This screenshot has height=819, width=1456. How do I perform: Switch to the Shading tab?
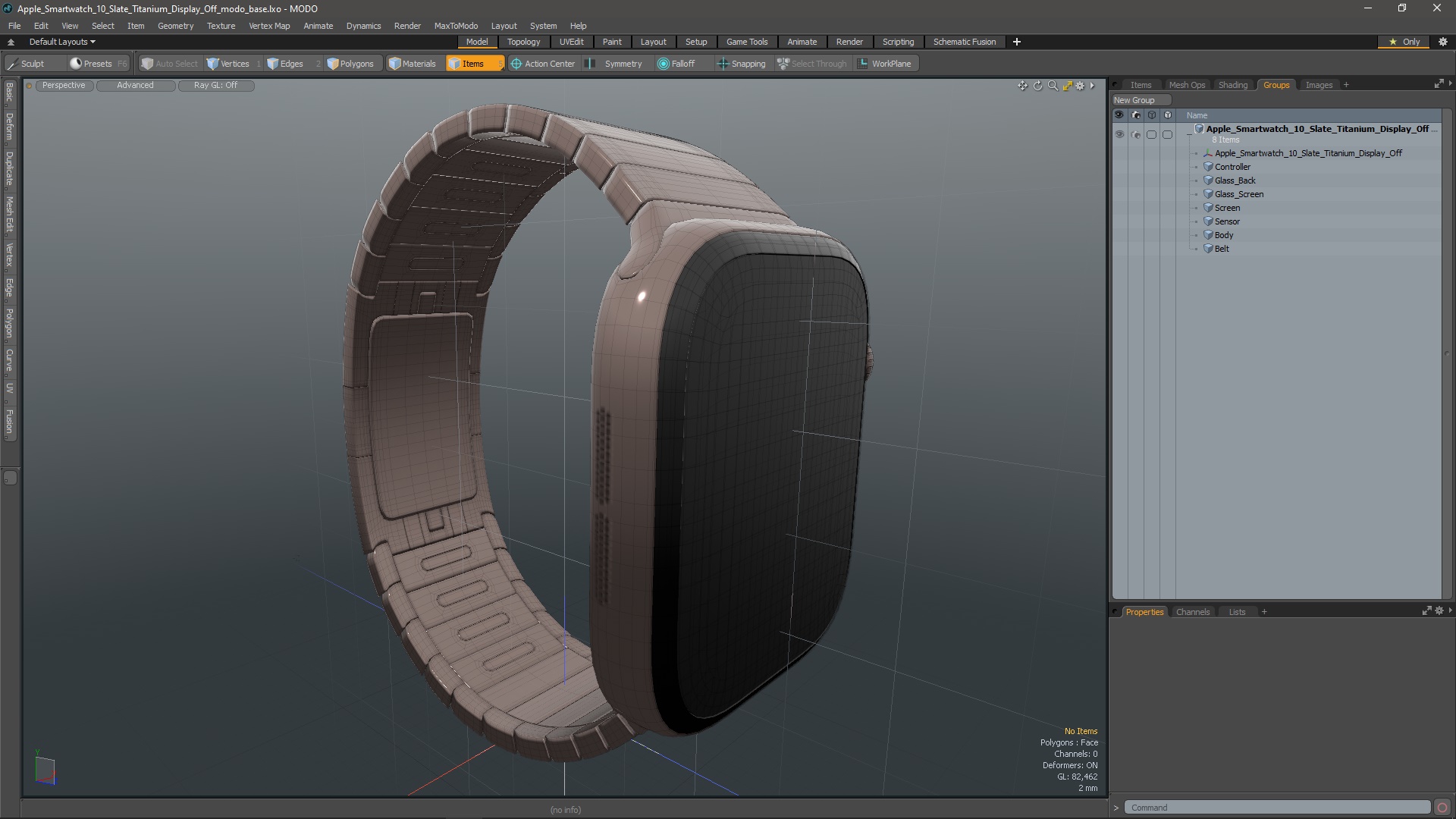(1232, 85)
